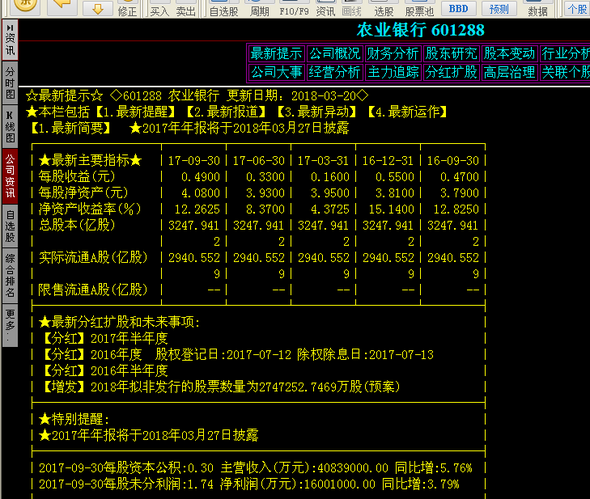
Task: Click the 17-03-31 column header
Action: [x=323, y=161]
